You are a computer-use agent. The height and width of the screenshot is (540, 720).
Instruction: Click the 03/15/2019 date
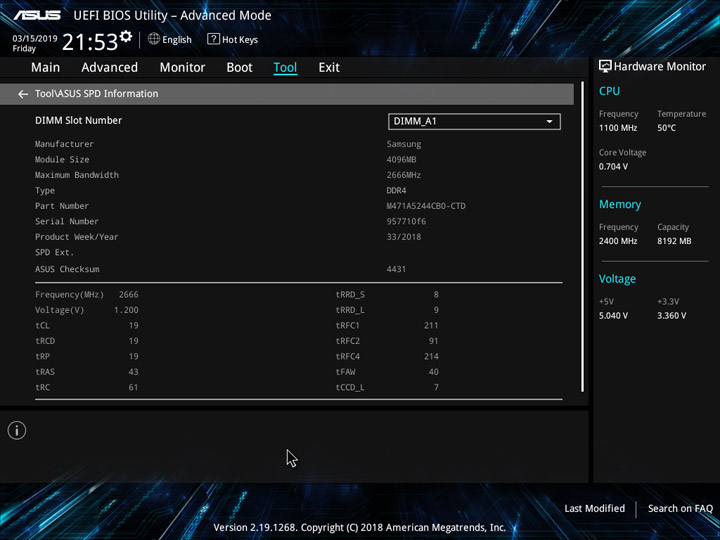click(35, 39)
